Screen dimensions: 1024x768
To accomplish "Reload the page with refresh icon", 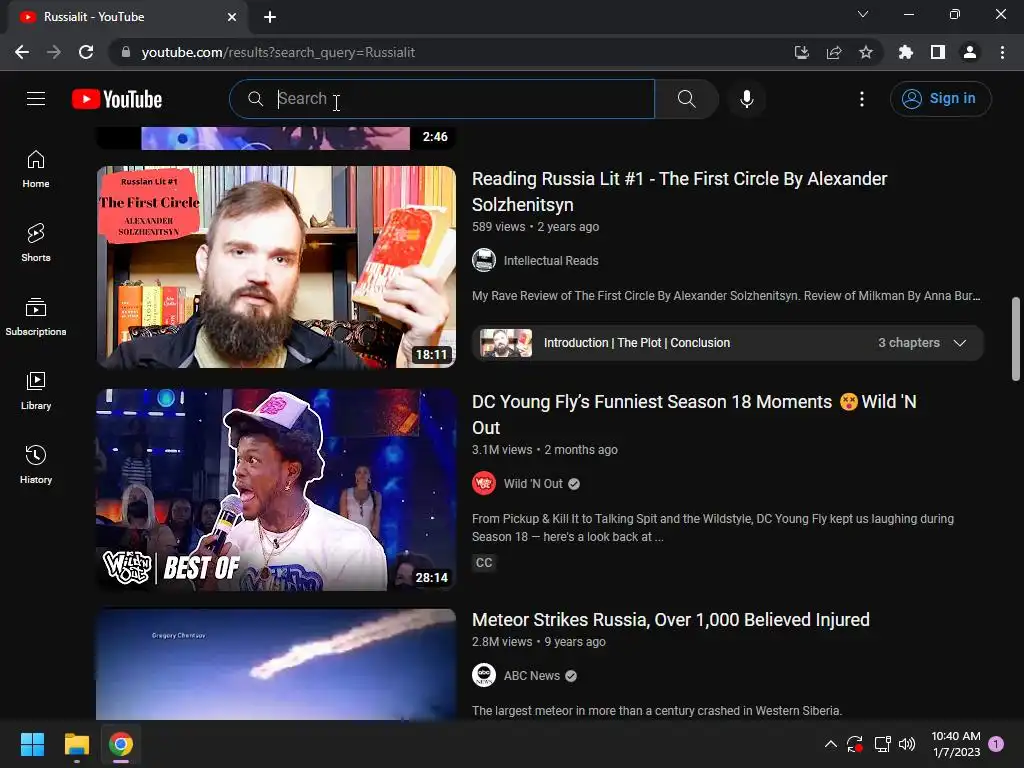I will [x=86, y=52].
